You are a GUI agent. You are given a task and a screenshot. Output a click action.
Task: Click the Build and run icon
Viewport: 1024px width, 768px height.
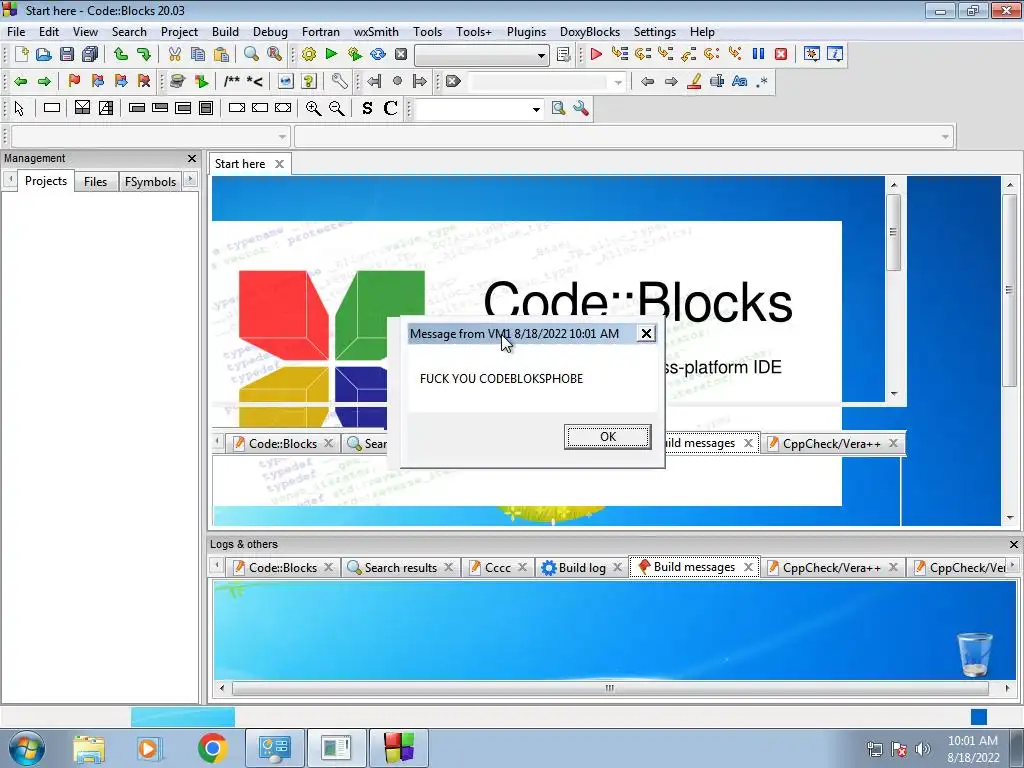point(355,54)
